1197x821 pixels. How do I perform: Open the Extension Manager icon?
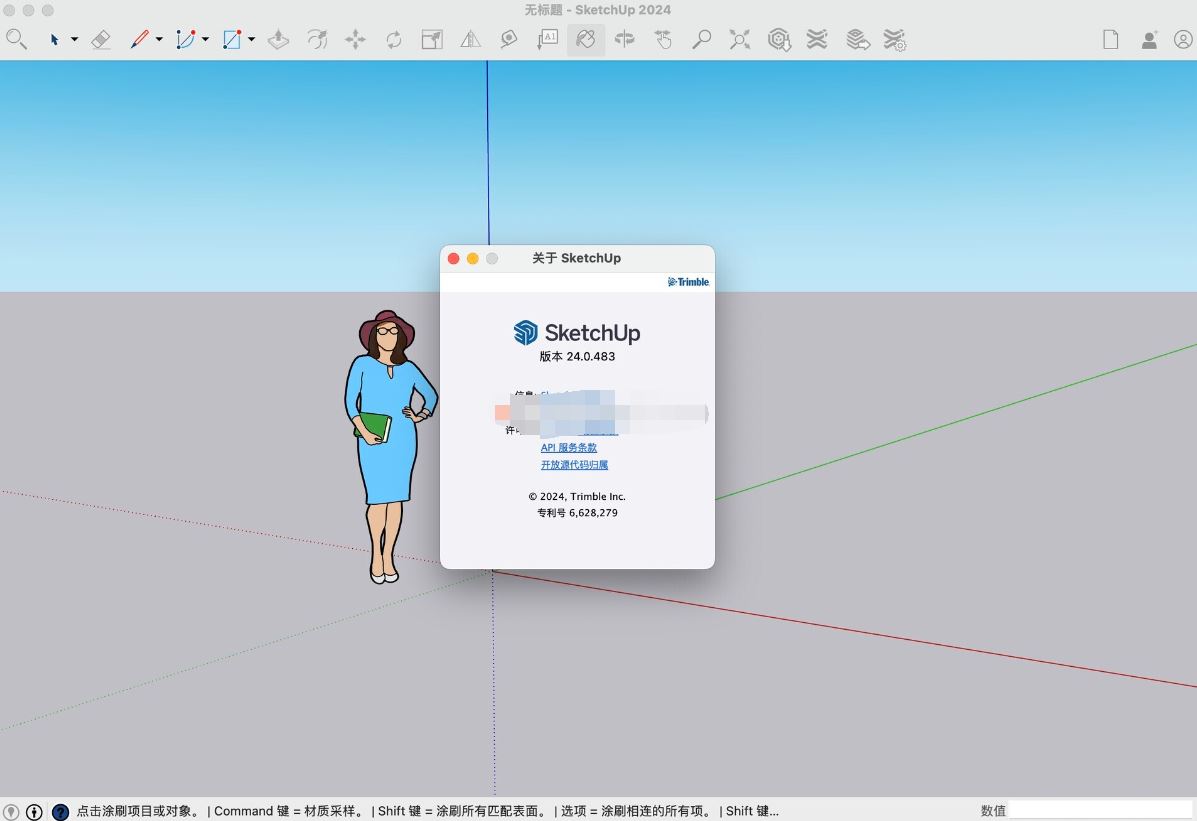coord(894,39)
